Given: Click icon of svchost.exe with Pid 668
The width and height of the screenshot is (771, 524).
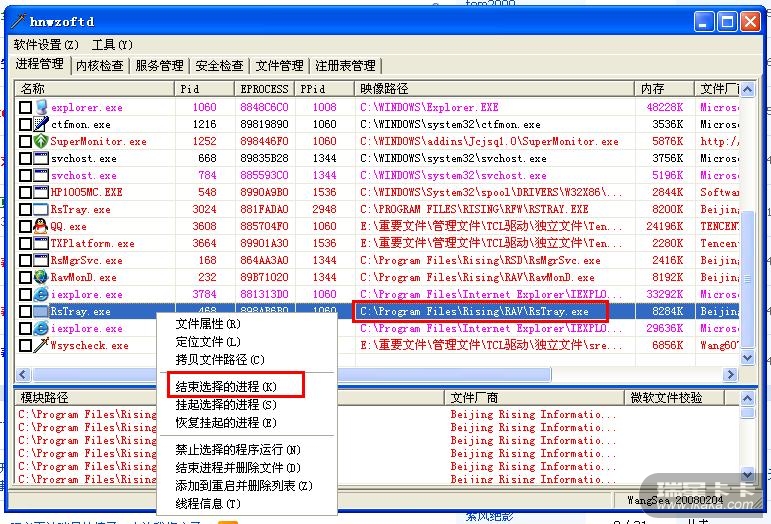Looking at the screenshot, I should click(41, 158).
